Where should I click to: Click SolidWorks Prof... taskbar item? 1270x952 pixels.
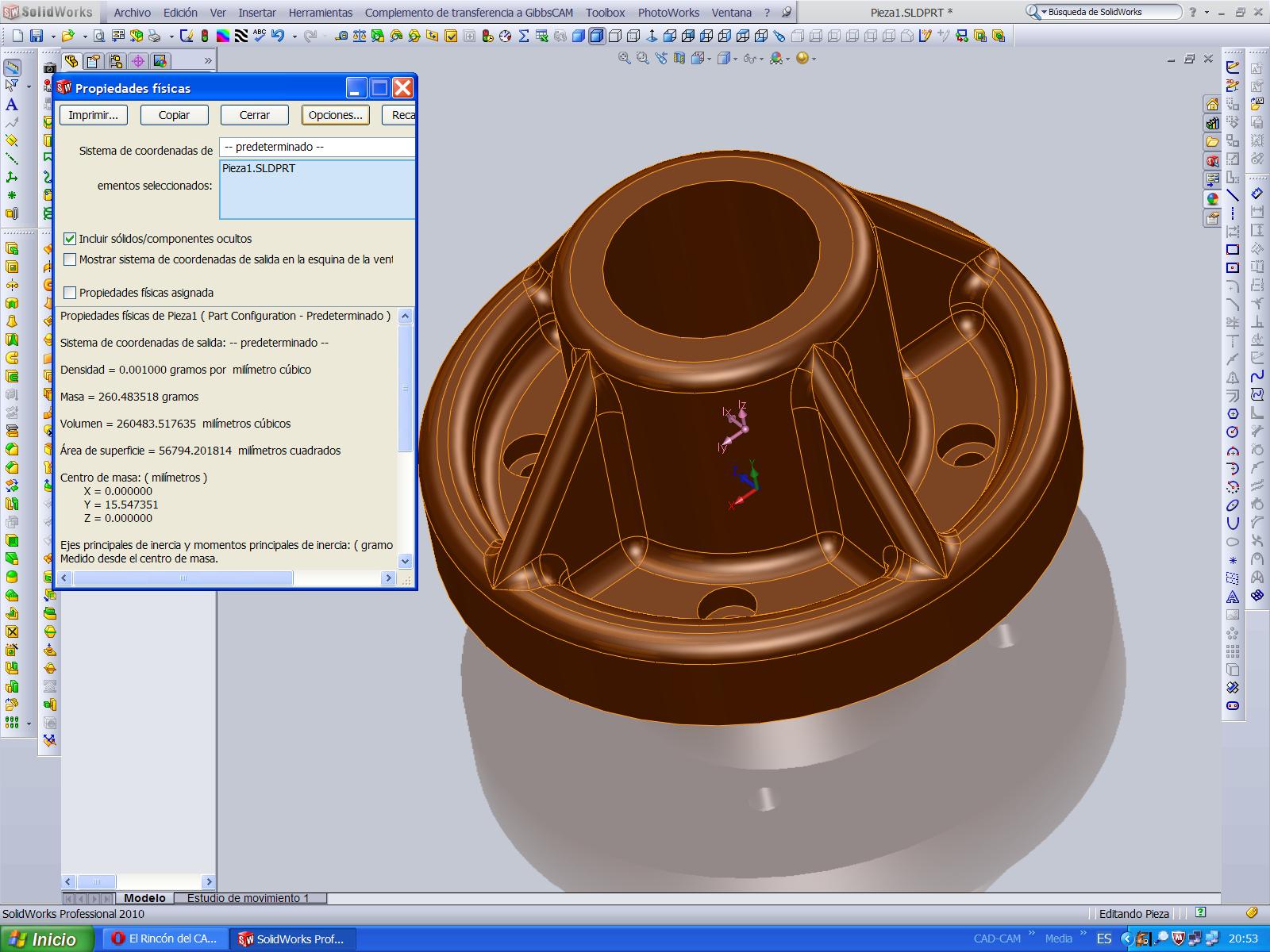point(292,939)
